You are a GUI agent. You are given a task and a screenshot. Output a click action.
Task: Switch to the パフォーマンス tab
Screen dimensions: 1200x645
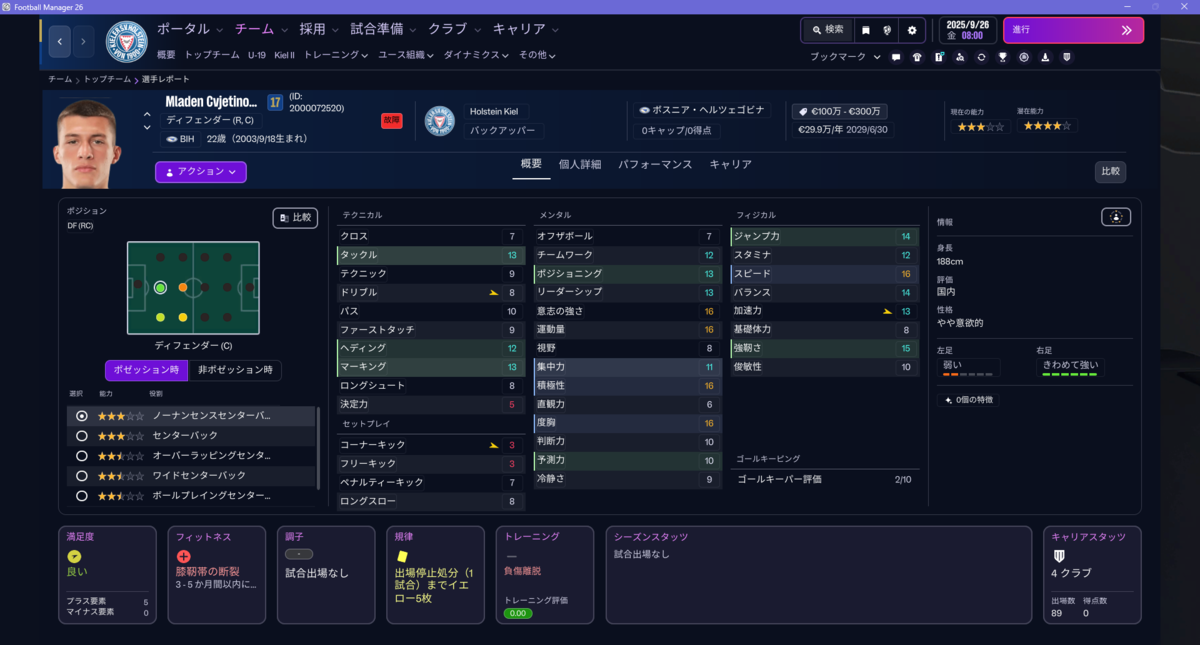point(655,164)
